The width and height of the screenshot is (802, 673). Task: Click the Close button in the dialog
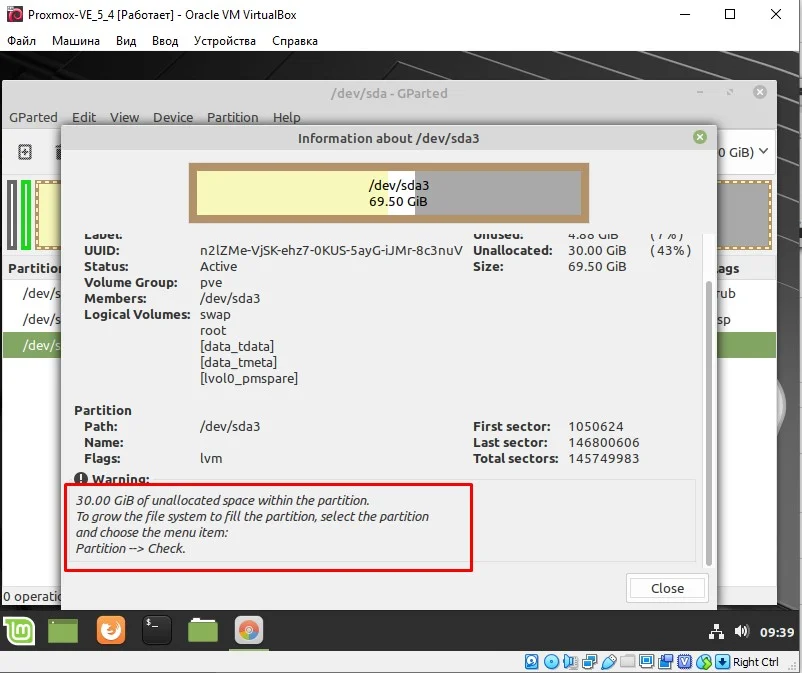[667, 588]
